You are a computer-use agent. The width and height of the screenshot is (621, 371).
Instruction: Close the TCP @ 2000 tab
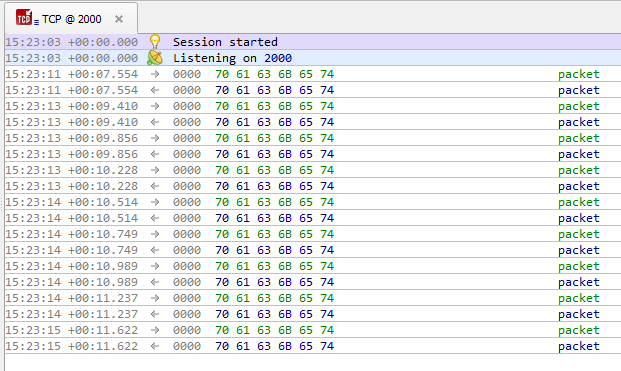(118, 19)
